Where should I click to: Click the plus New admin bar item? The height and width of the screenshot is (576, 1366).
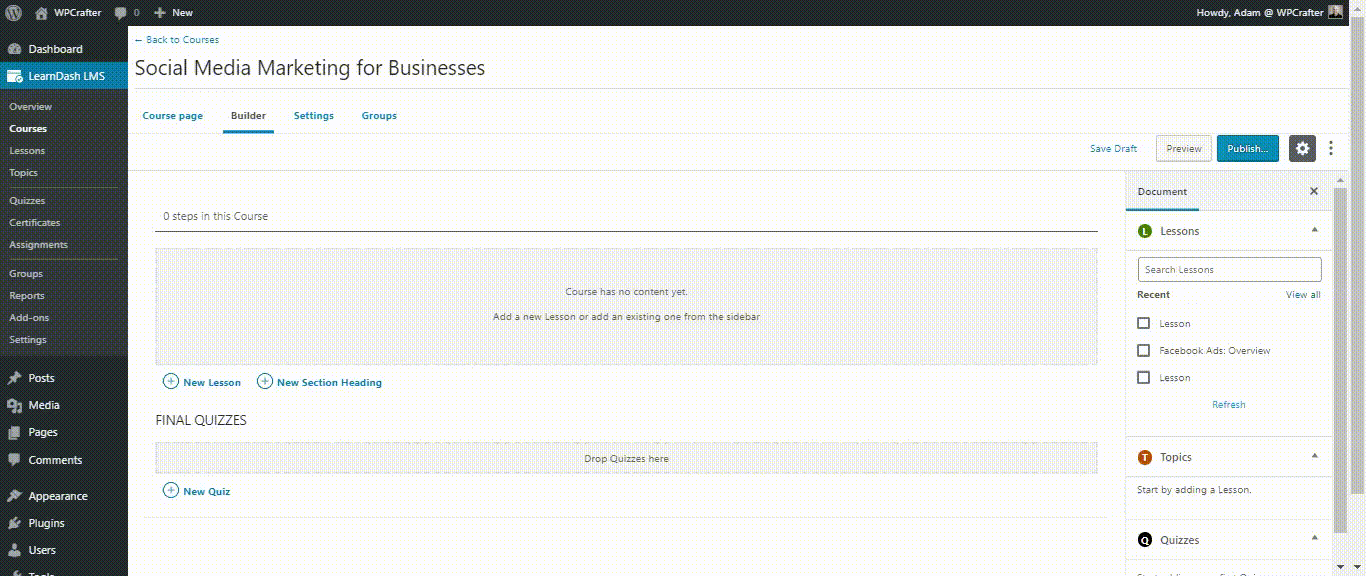tap(173, 13)
